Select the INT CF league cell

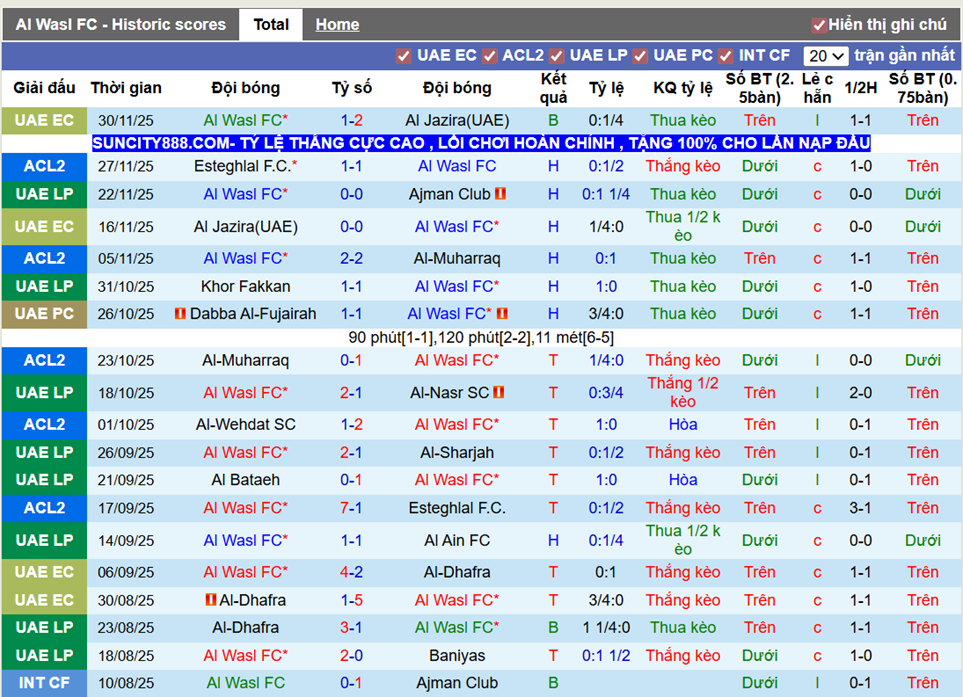click(44, 683)
